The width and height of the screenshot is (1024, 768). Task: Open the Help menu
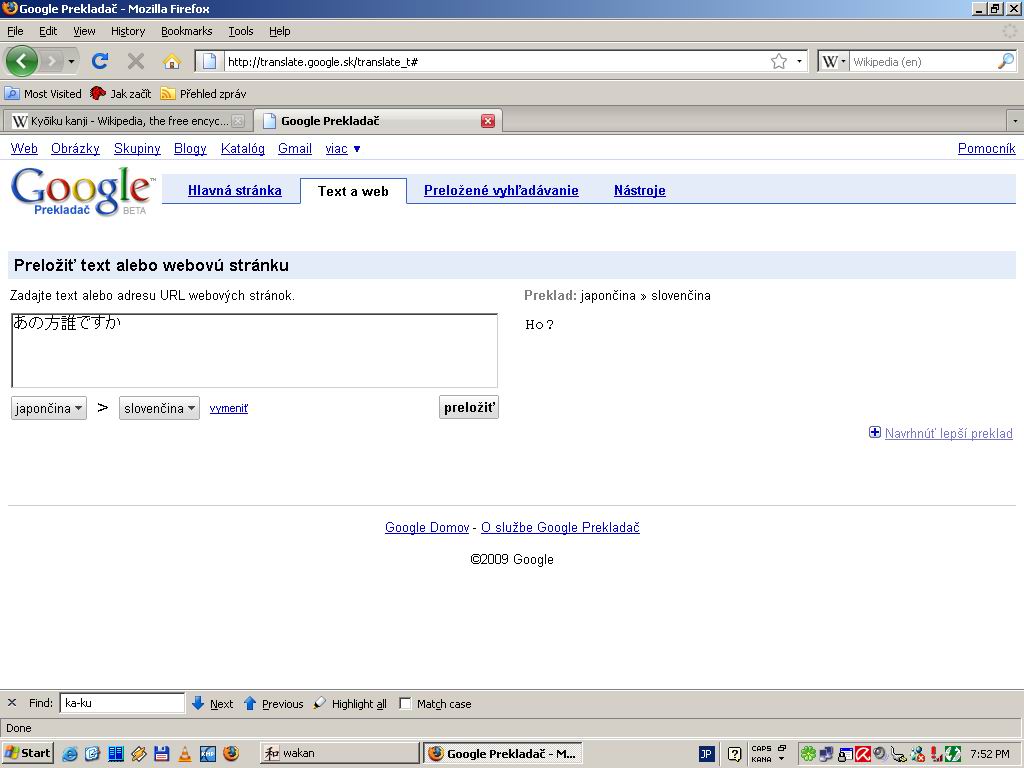pyautogui.click(x=280, y=31)
